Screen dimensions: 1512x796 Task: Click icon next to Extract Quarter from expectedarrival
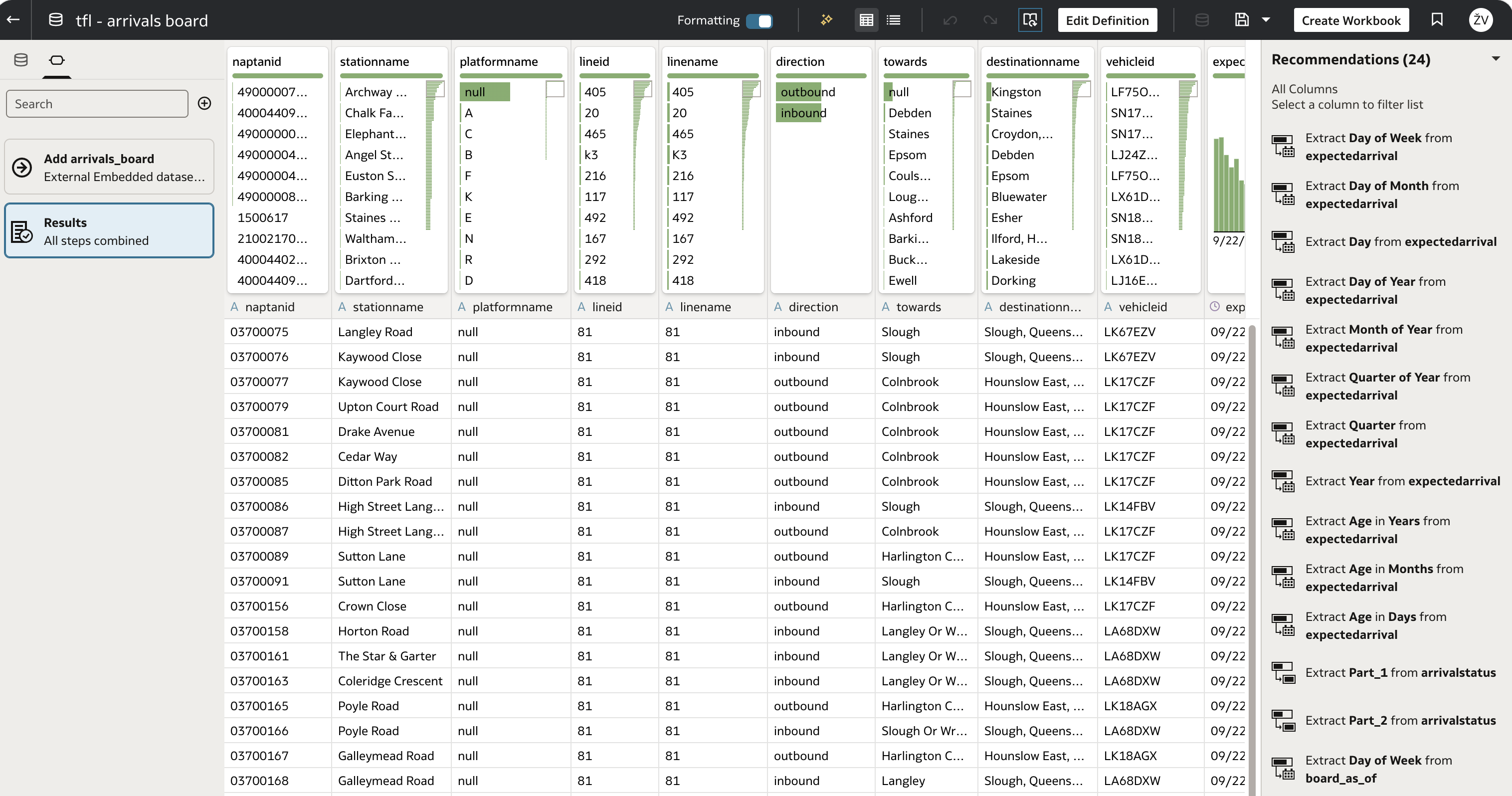[1283, 433]
